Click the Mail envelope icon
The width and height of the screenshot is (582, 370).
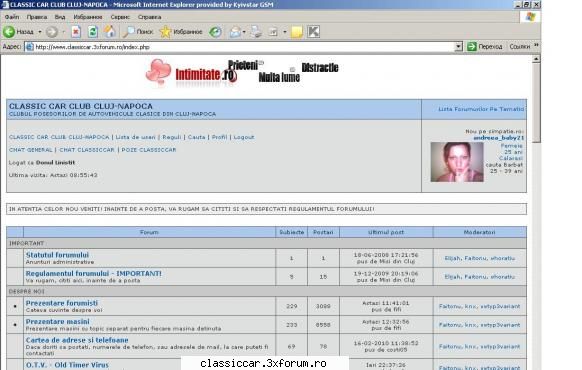pos(235,32)
